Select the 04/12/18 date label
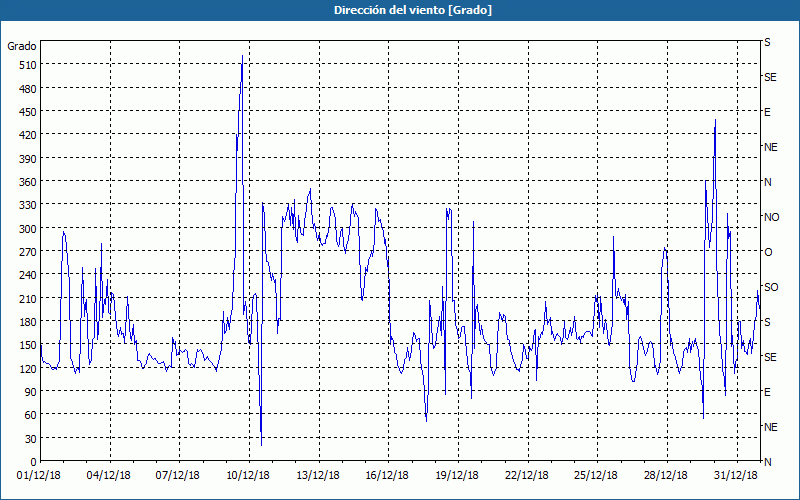Image resolution: width=800 pixels, height=500 pixels. (x=109, y=476)
